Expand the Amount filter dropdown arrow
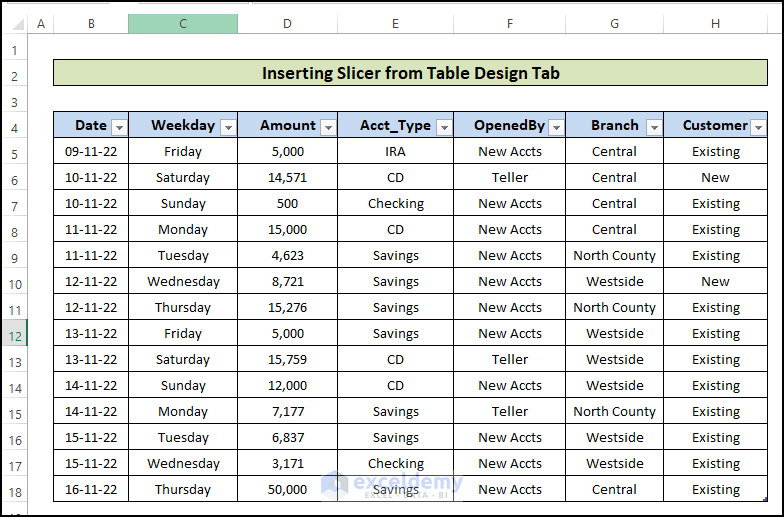The height and width of the screenshot is (517, 784). pyautogui.click(x=327, y=127)
